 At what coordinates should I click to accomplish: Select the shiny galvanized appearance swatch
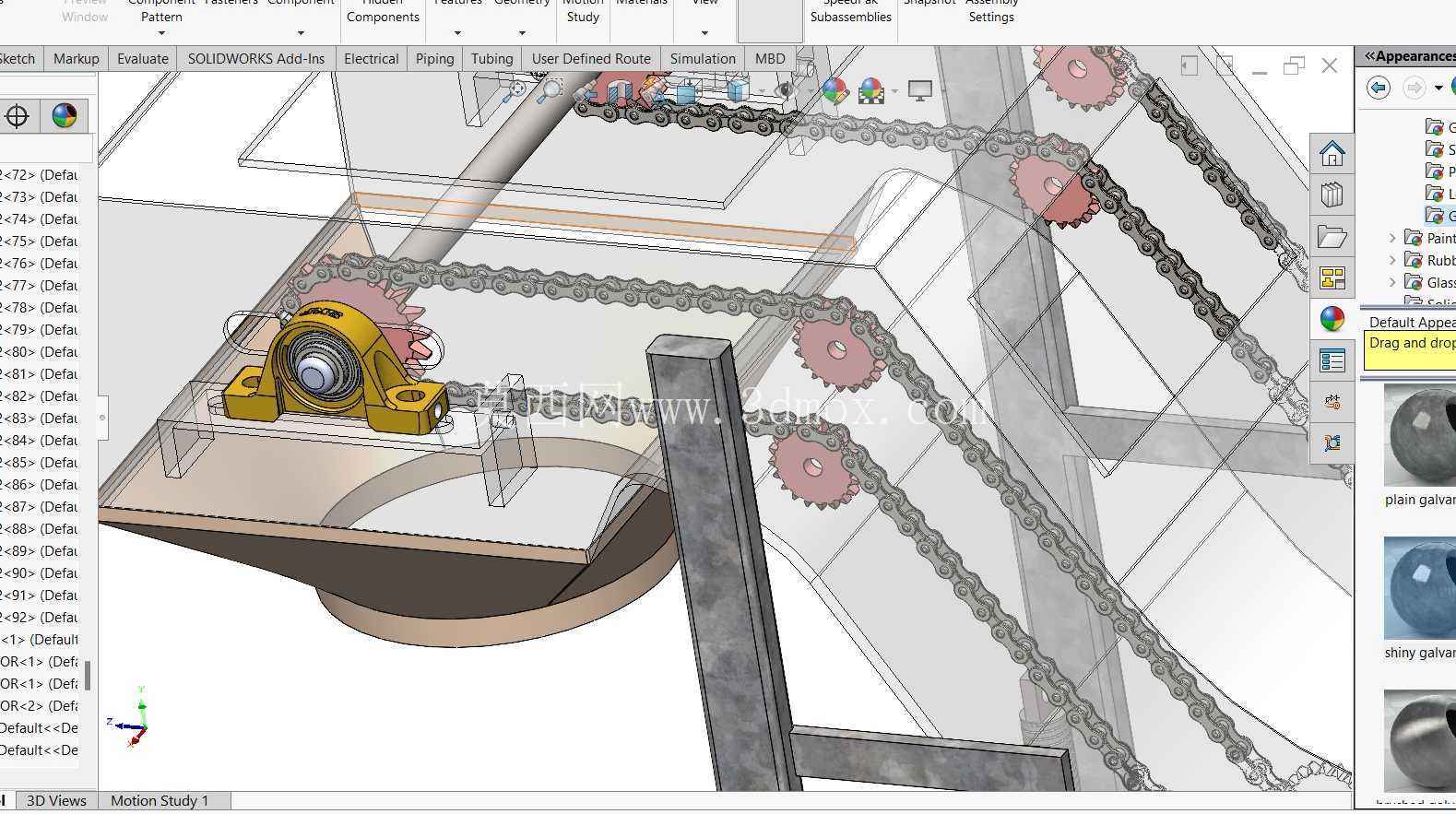[x=1420, y=589]
